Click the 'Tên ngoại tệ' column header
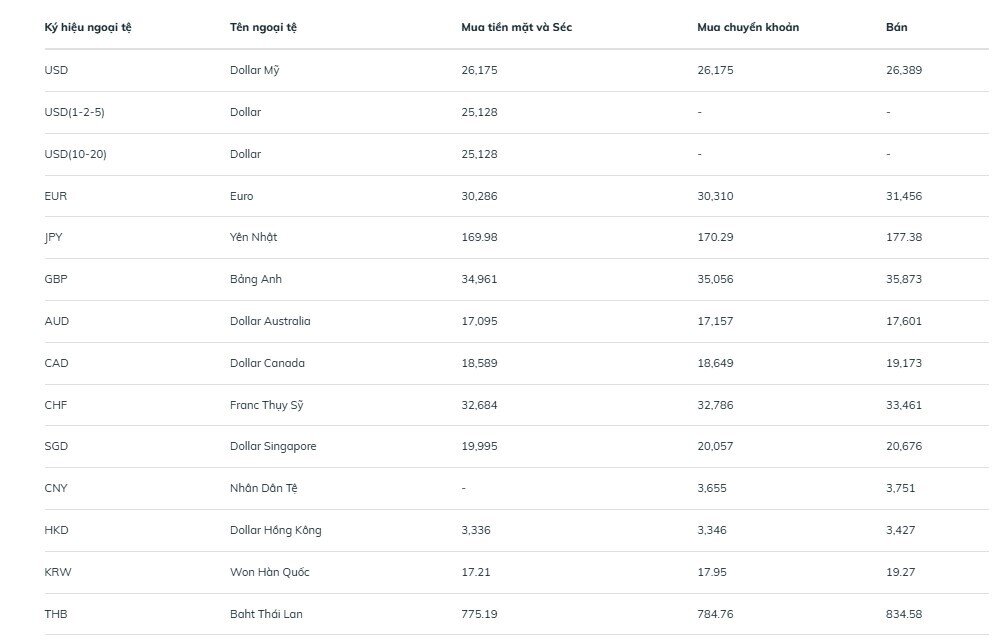Image resolution: width=1005 pixels, height=644 pixels. (x=263, y=27)
